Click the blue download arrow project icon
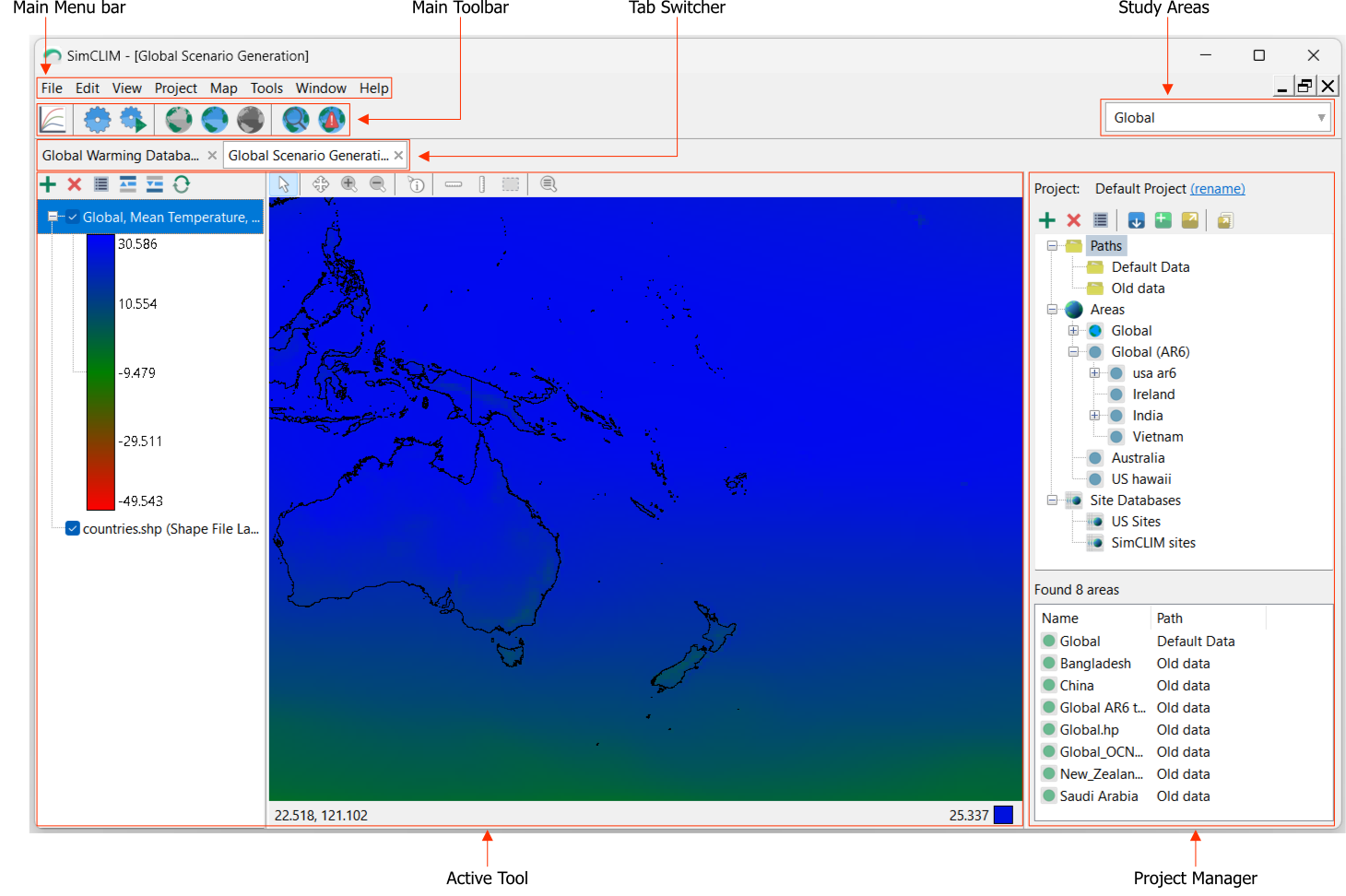This screenshot has height=896, width=1346. click(x=1136, y=220)
